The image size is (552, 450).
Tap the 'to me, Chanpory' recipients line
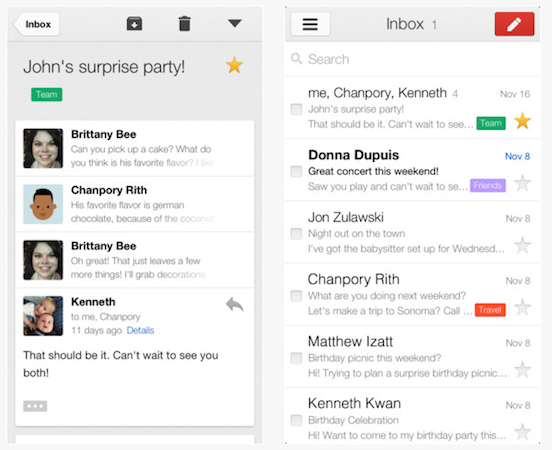(106, 317)
